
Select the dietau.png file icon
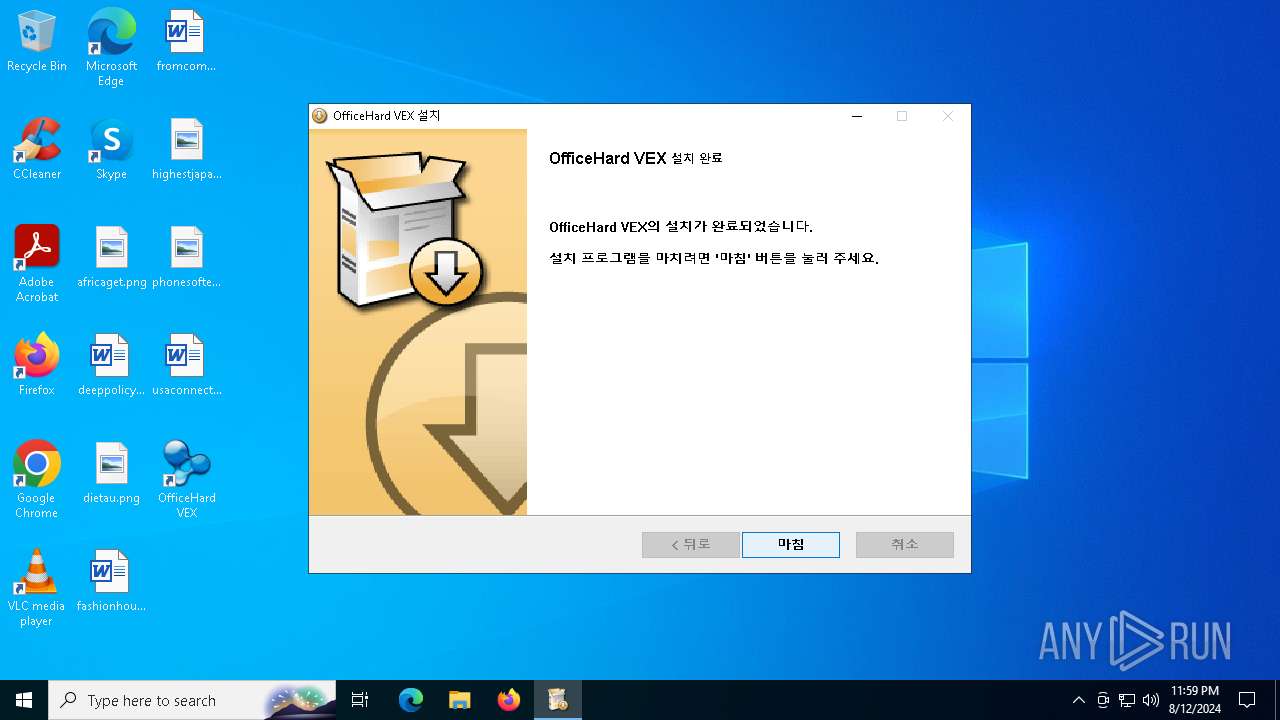[x=111, y=474]
